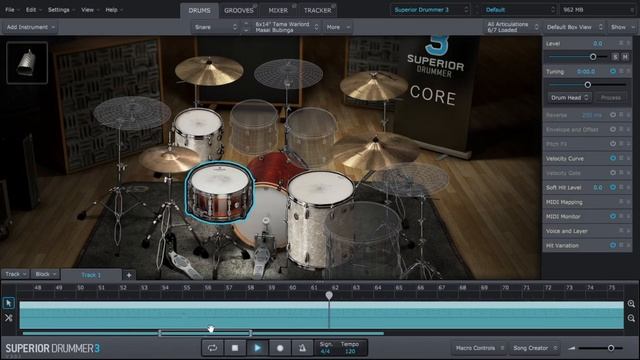
Task: Click the Process button
Action: point(611,98)
